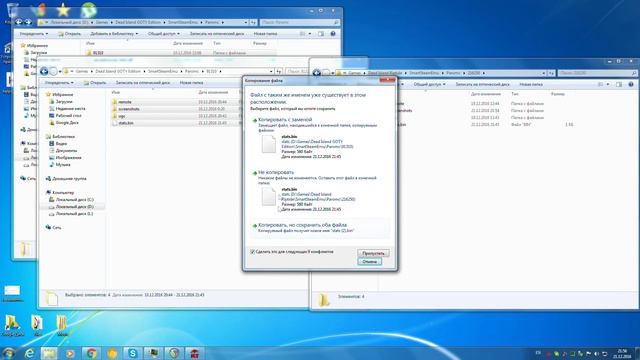Open Skype from taskbar
The image size is (640, 360).
point(132,353)
